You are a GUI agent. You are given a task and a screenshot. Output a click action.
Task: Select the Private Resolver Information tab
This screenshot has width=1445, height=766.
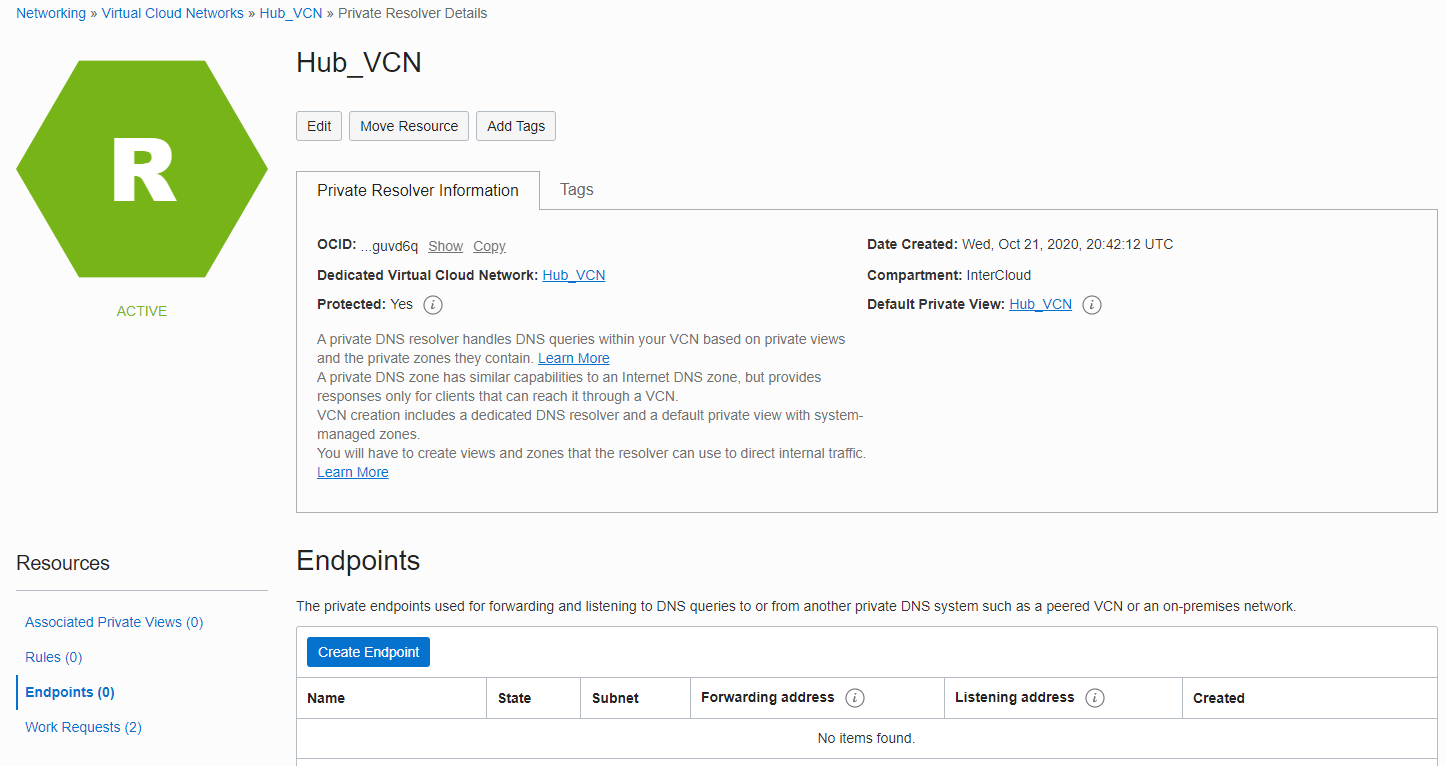coord(418,191)
